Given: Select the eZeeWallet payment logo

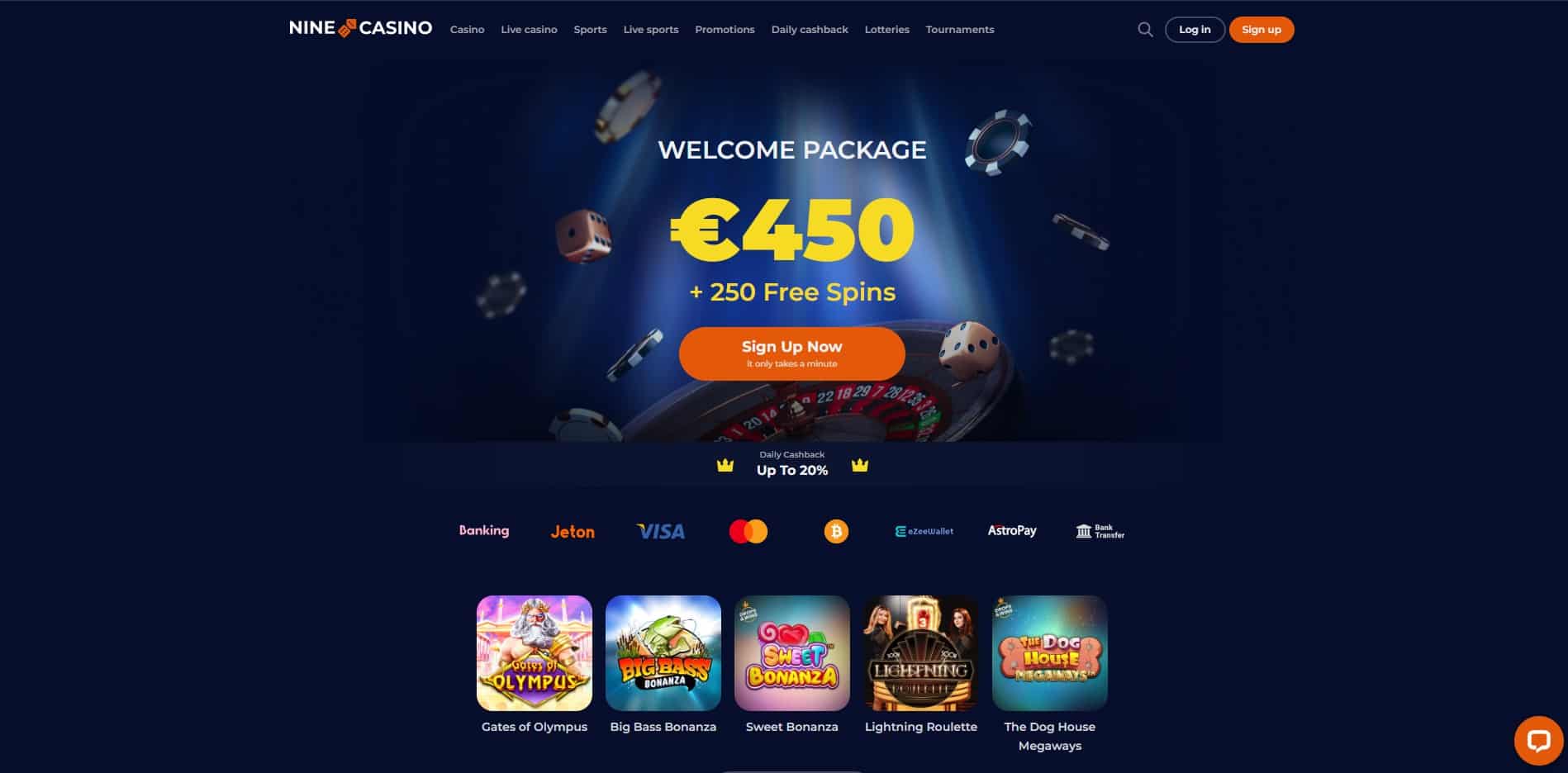Looking at the screenshot, I should tap(924, 531).
